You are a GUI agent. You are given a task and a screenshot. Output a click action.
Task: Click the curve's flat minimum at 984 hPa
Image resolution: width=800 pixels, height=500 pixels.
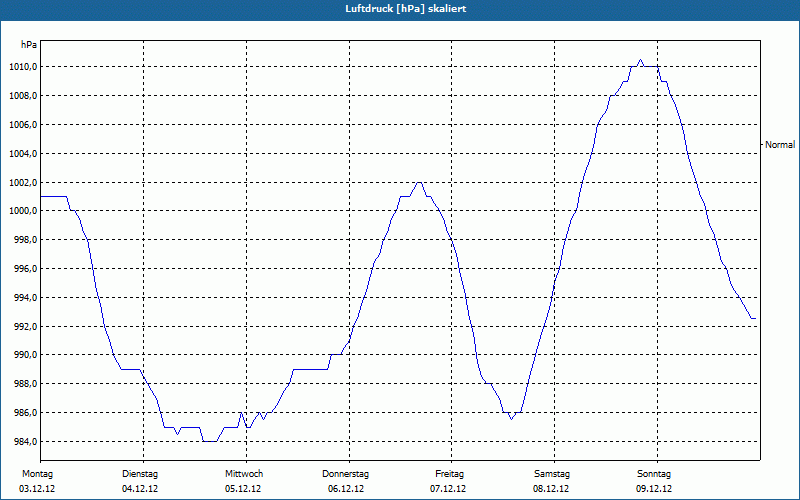210,441
